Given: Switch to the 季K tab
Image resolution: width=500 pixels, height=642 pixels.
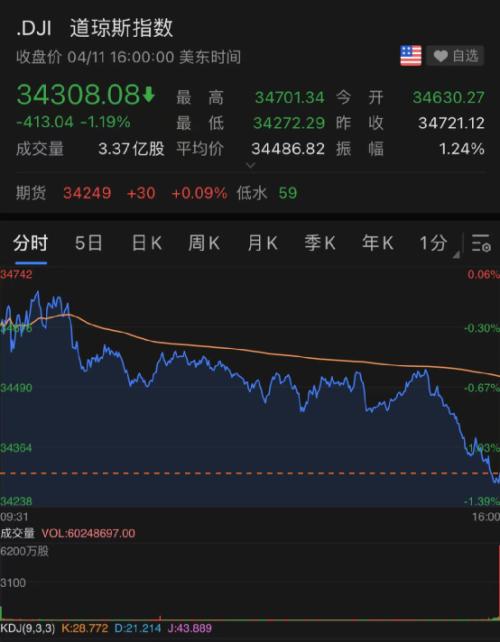Looking at the screenshot, I should (320, 244).
